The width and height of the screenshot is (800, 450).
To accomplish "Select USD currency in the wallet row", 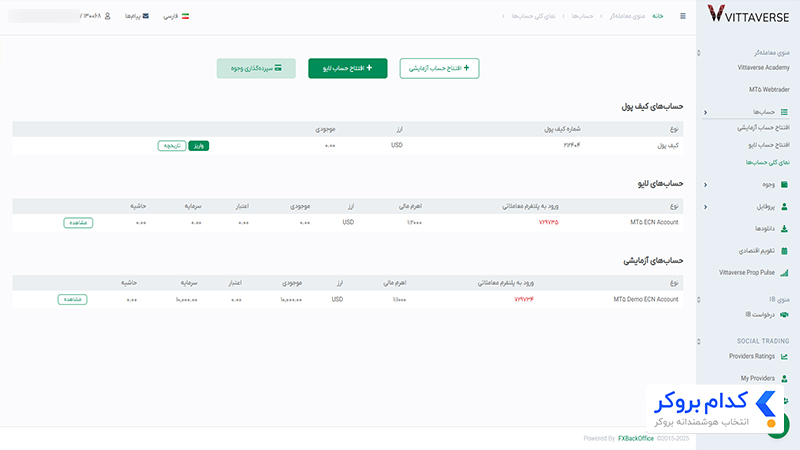I will (397, 145).
